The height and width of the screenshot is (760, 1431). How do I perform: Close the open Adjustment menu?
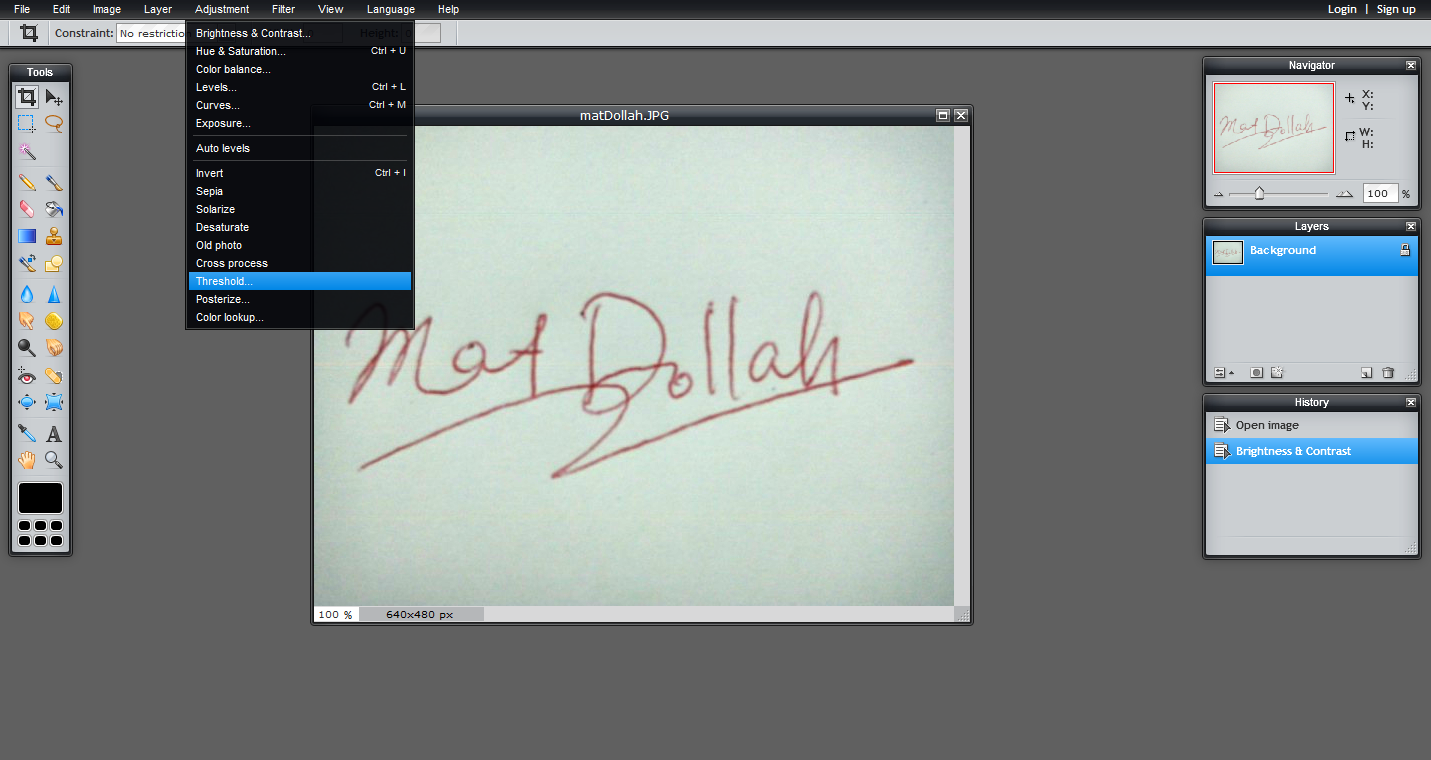tap(222, 9)
